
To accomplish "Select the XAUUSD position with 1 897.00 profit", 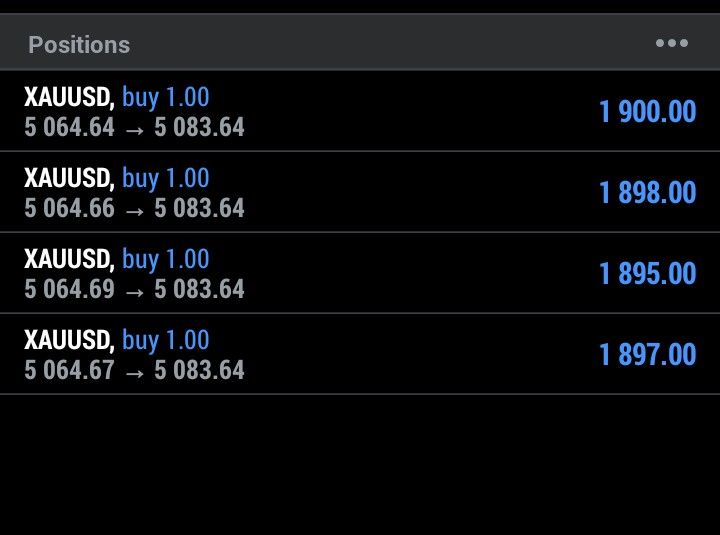I will (360, 354).
